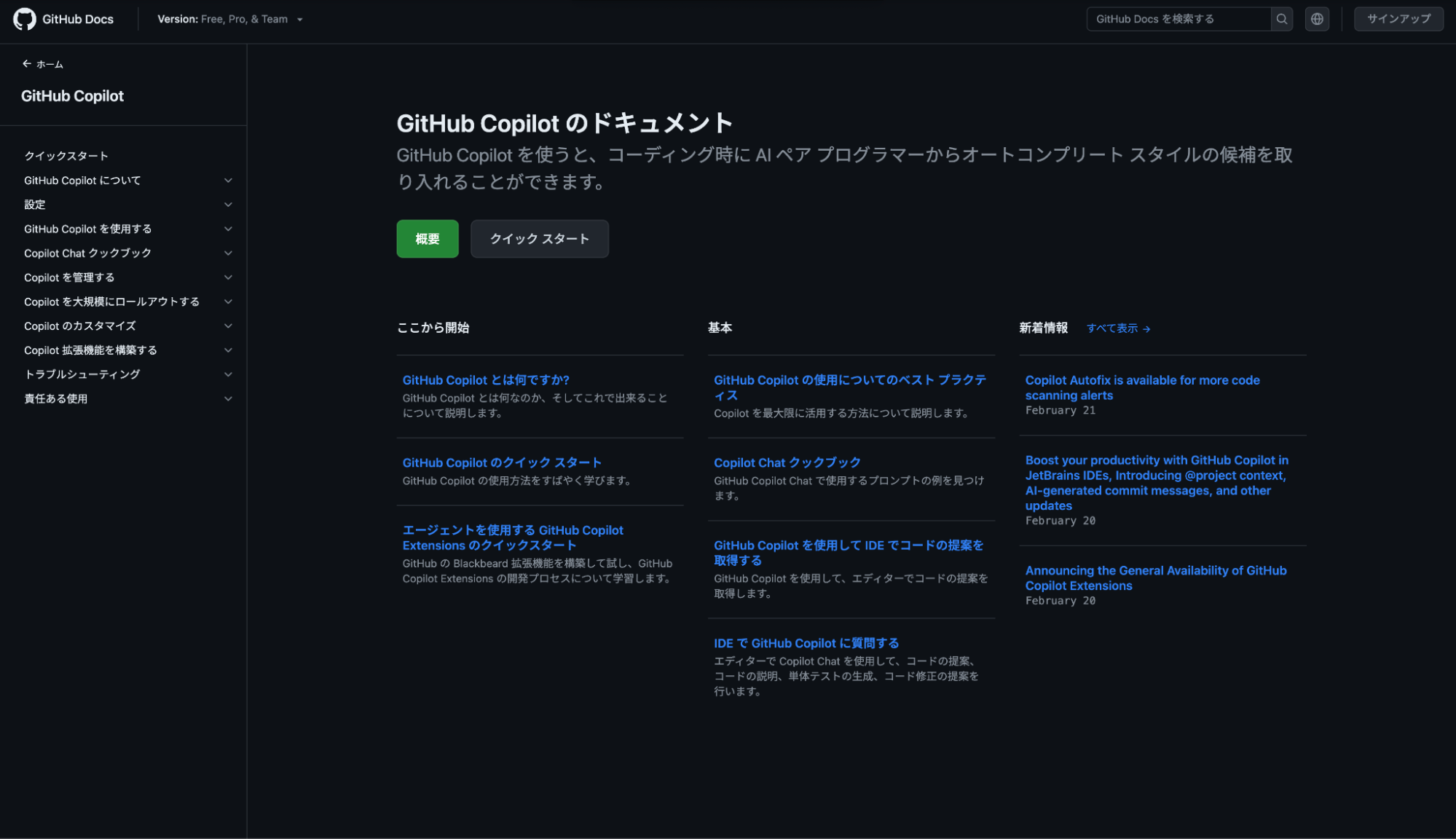Select トラブルシューティング sidebar item label
This screenshot has height=839, width=1456.
coord(82,374)
